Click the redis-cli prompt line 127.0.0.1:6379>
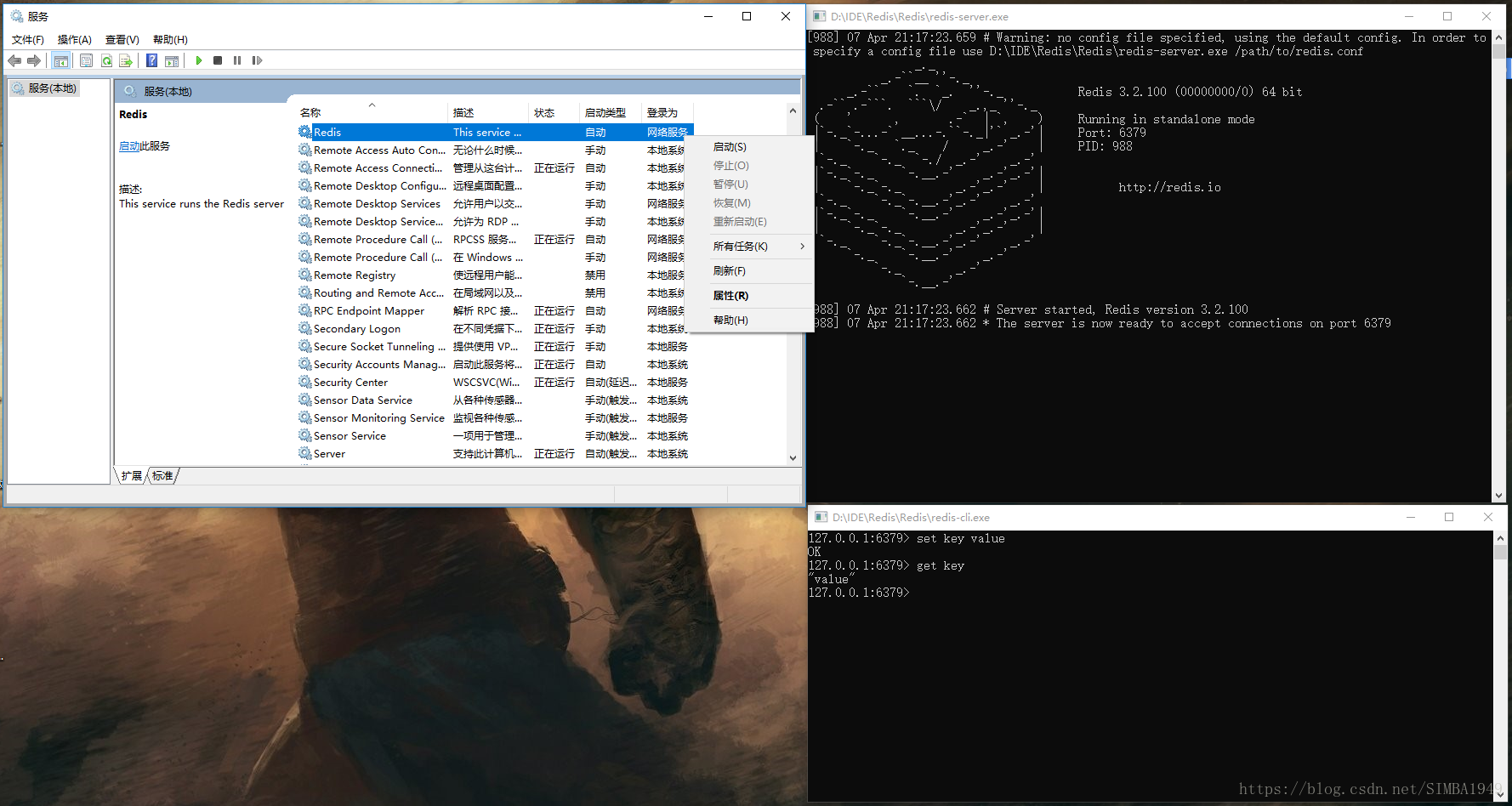The width and height of the screenshot is (1512, 806). pyautogui.click(x=859, y=593)
